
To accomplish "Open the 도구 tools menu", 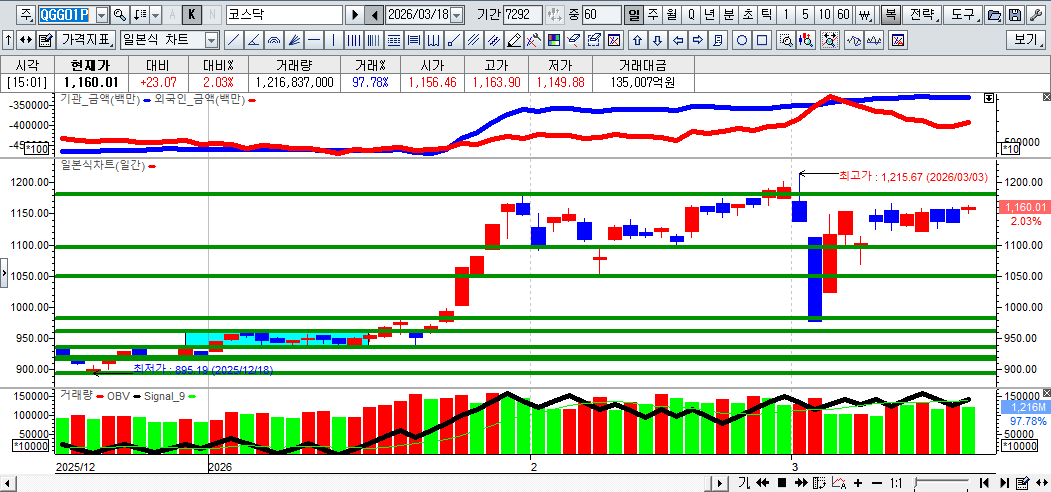I will 963,15.
